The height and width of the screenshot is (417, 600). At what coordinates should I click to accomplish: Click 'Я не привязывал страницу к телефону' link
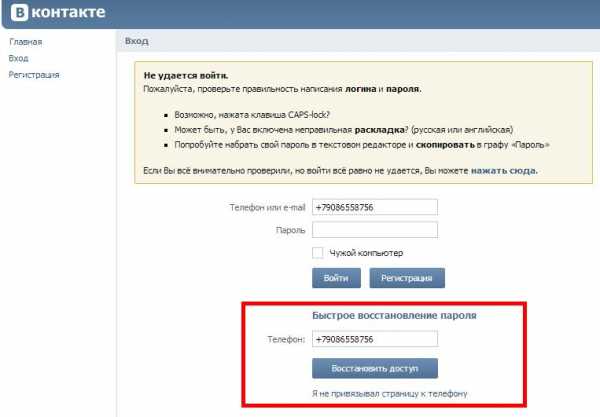[x=390, y=394]
